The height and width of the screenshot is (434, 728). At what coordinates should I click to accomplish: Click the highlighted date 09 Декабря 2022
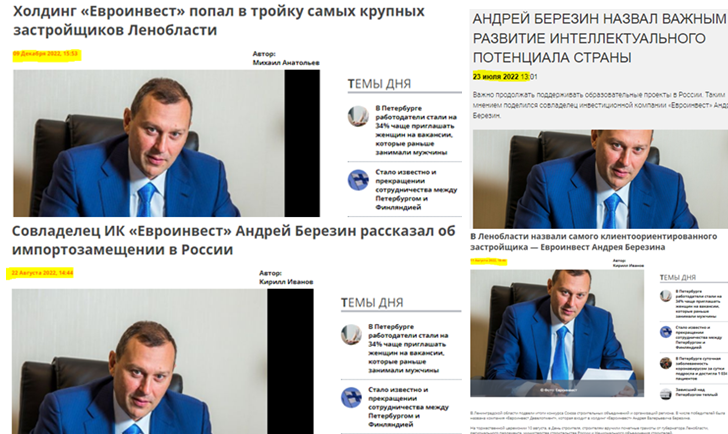(46, 54)
